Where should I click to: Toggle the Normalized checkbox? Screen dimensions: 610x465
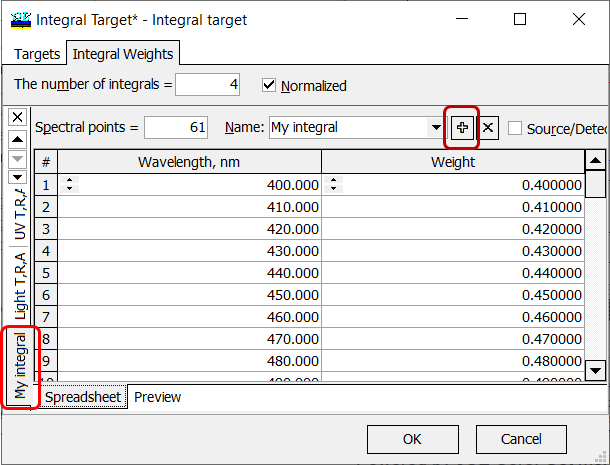click(x=268, y=85)
